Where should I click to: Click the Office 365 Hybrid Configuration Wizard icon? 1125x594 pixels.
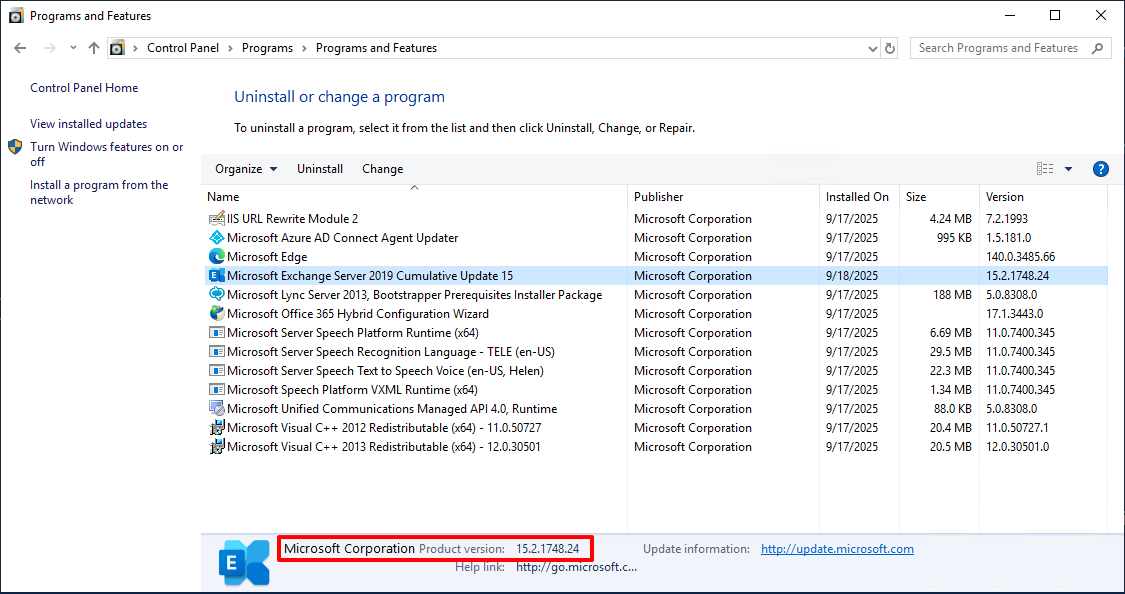click(x=216, y=314)
